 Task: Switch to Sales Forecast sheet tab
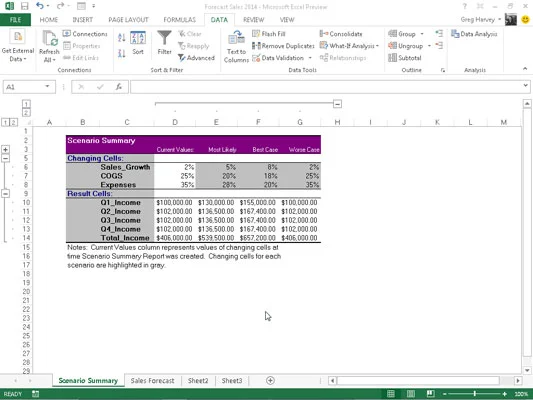pos(152,381)
